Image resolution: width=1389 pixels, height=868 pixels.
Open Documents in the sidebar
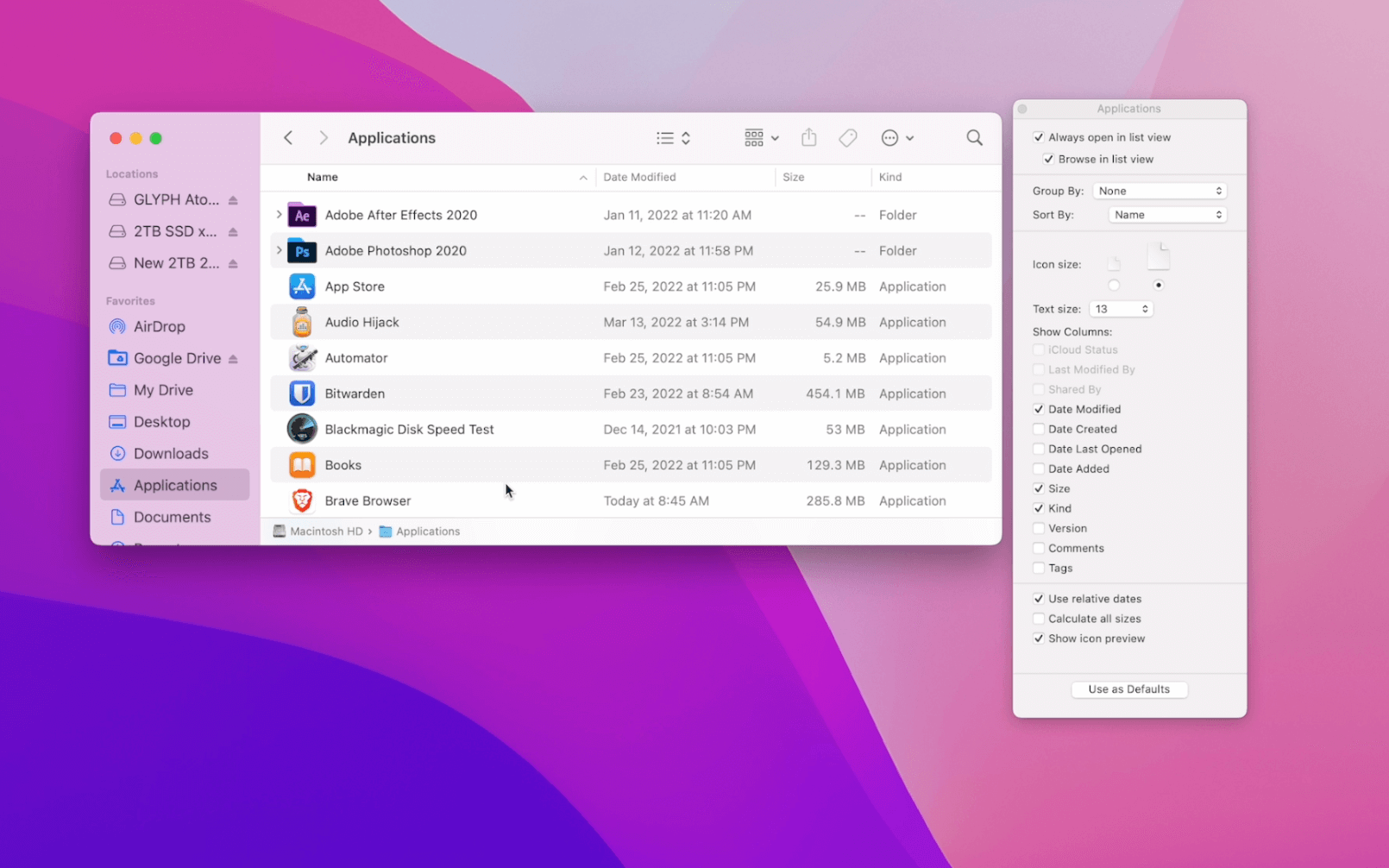point(174,518)
